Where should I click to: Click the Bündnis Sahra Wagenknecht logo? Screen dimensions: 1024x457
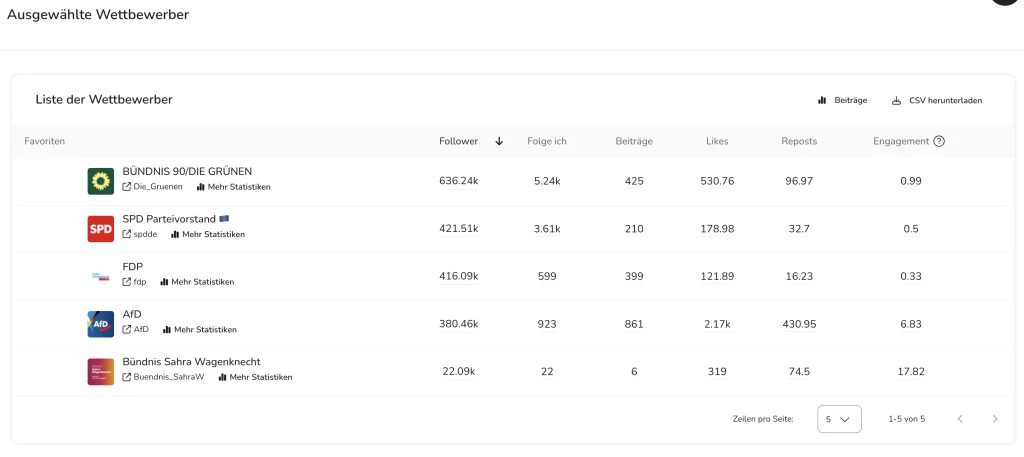click(x=101, y=372)
